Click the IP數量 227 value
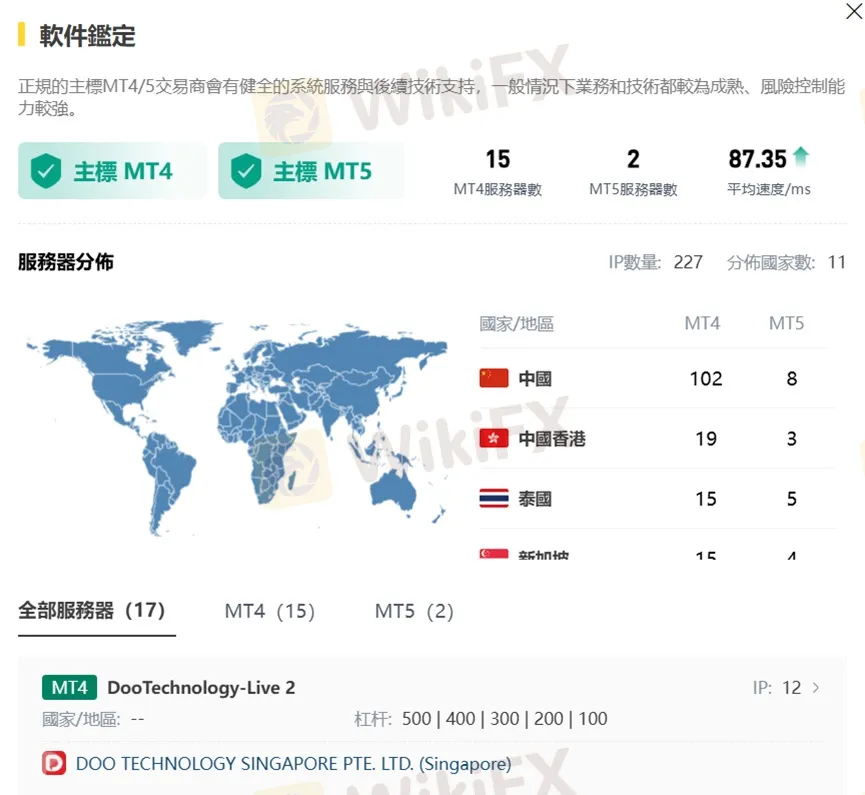 click(688, 262)
